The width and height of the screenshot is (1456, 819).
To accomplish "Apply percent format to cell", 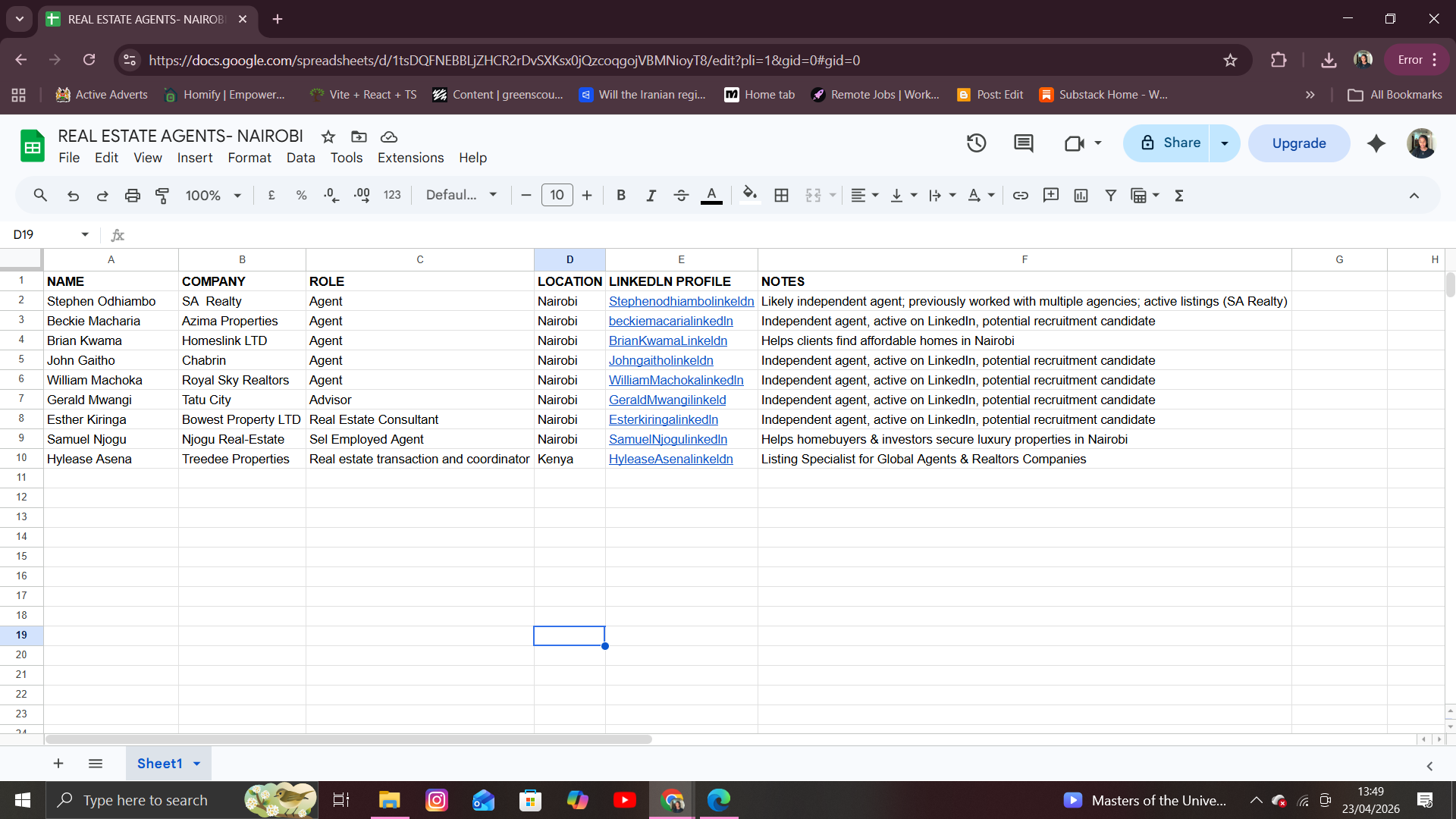I will [x=301, y=196].
